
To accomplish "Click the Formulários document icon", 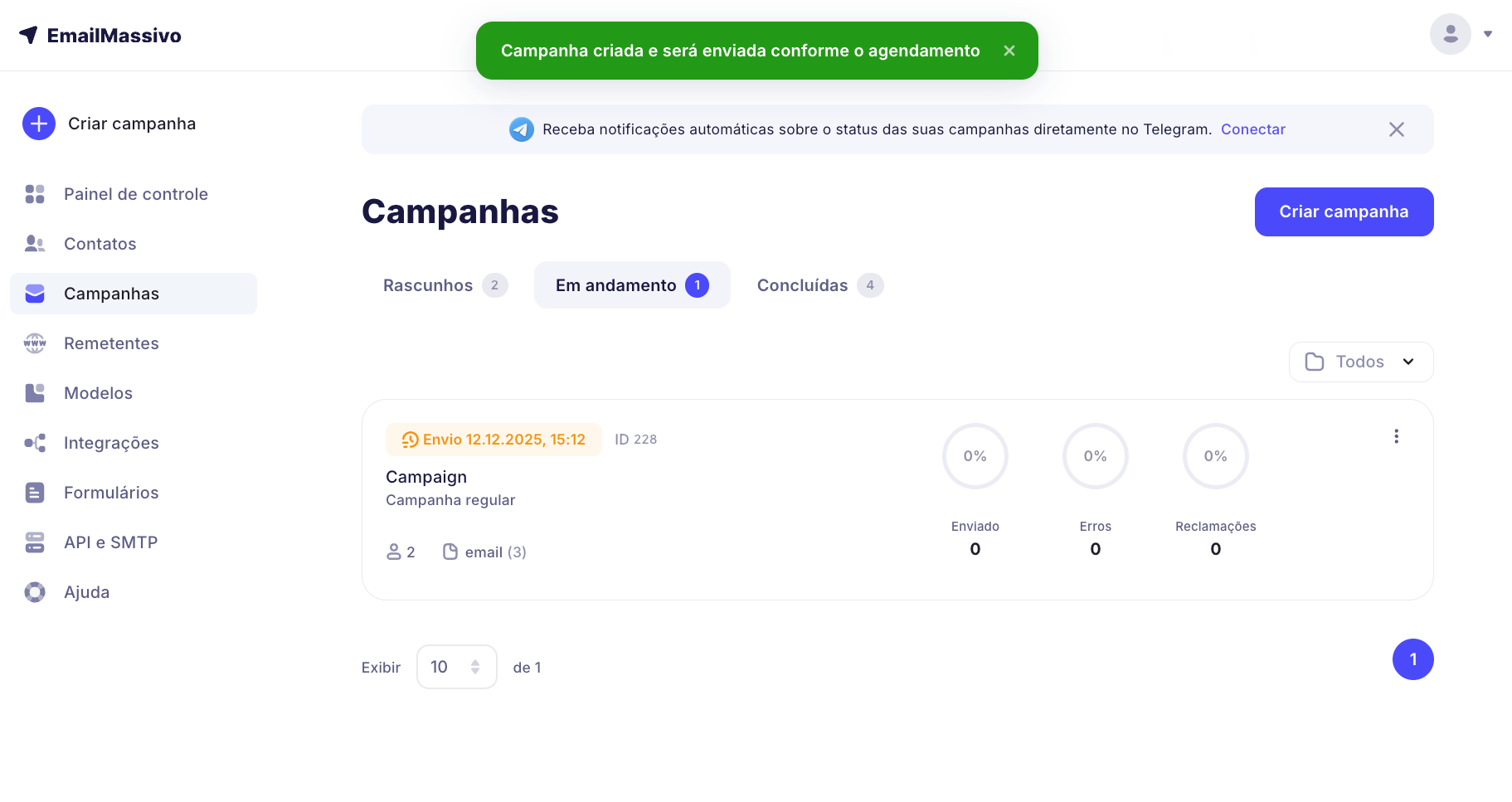I will (35, 493).
